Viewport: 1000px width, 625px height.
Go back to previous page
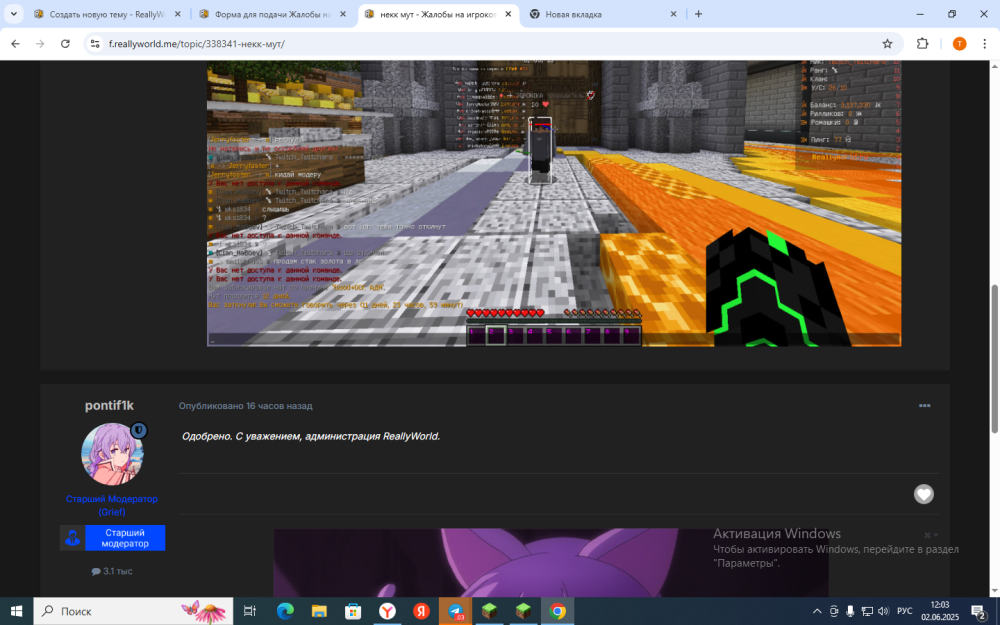pyautogui.click(x=15, y=43)
